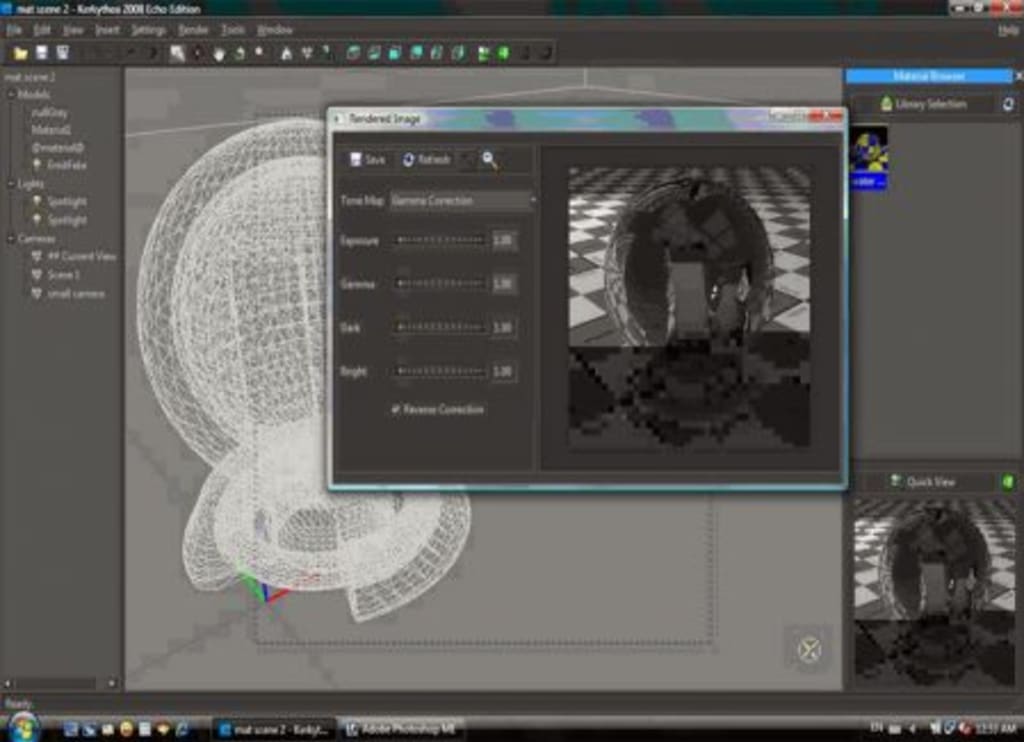Click the Bright slider track

pos(440,371)
